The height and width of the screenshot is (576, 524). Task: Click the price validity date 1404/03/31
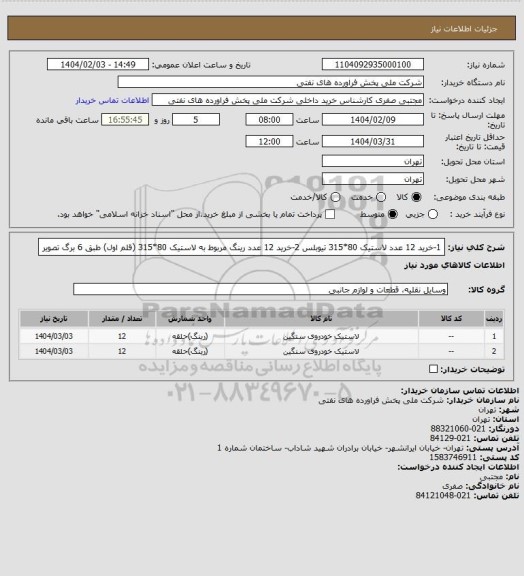tap(373, 141)
